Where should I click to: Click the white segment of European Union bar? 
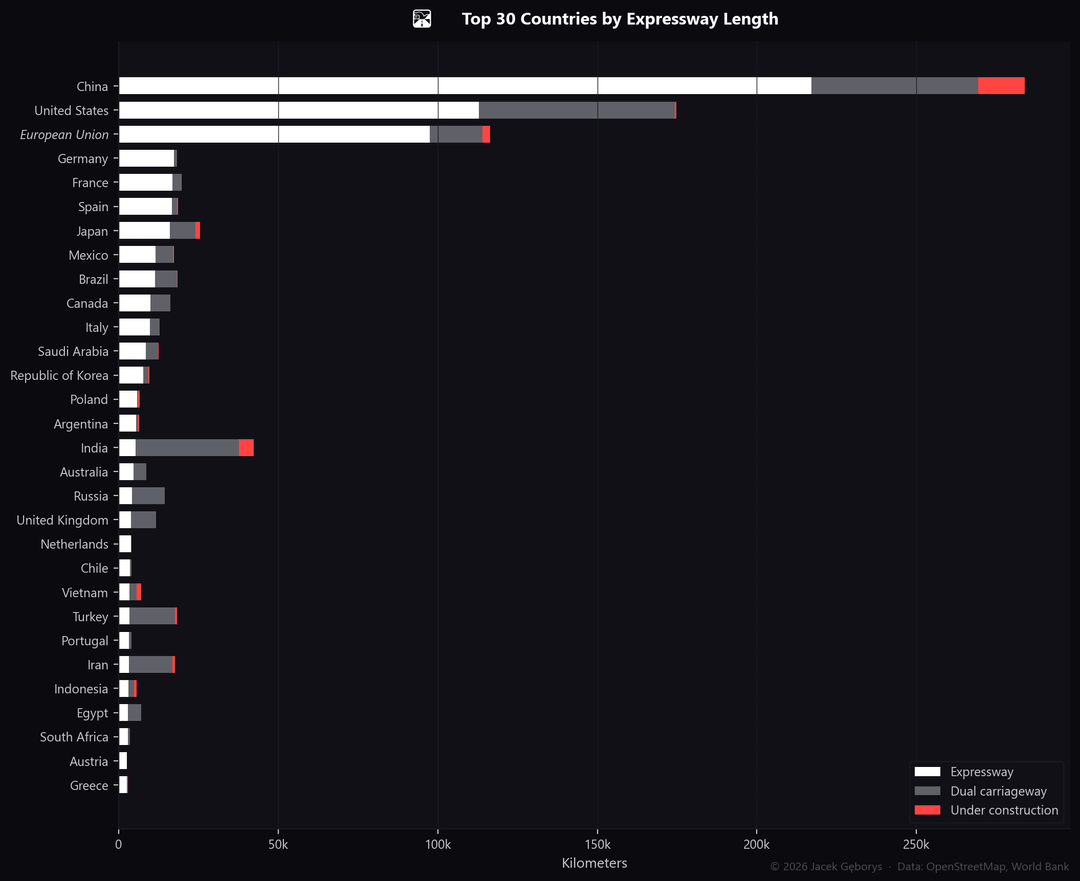(x=273, y=134)
